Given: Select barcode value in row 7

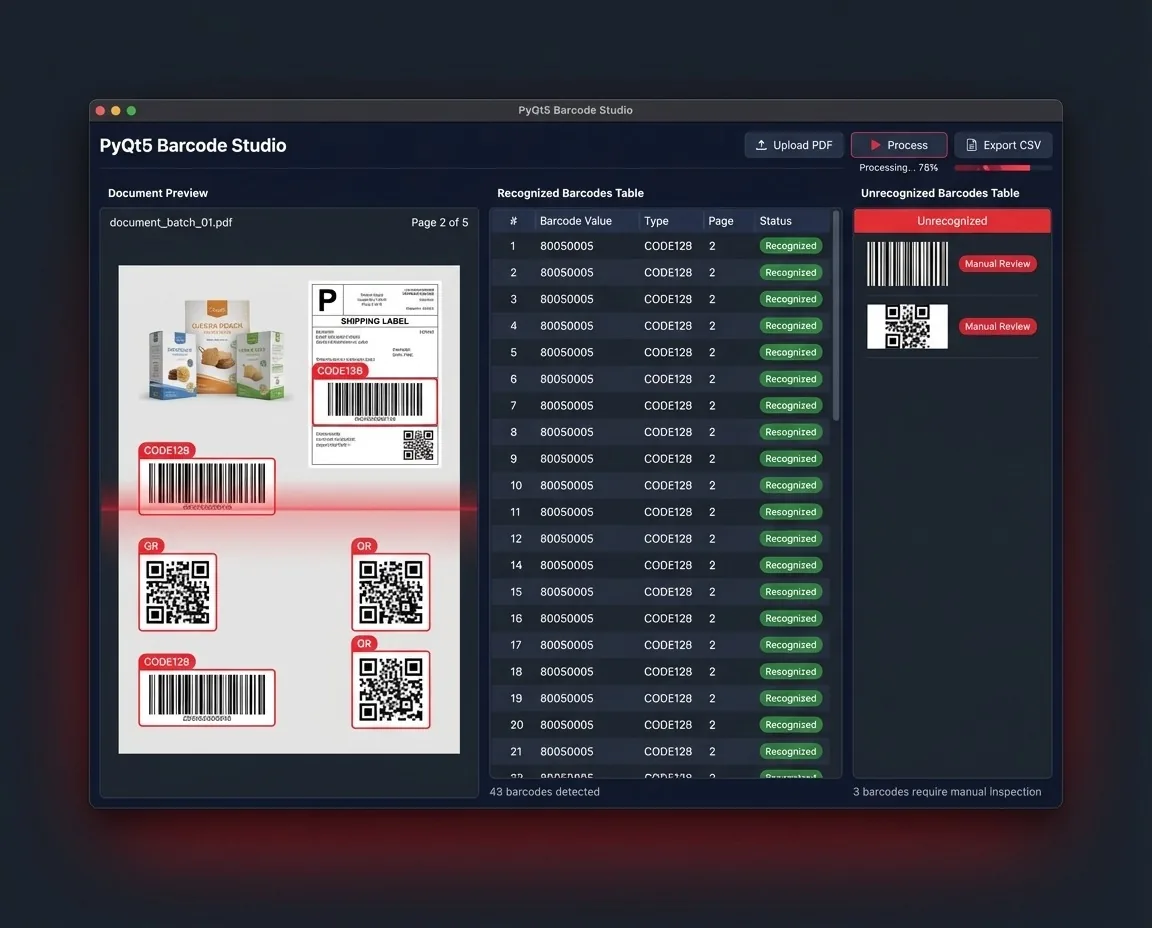Looking at the screenshot, I should pyautogui.click(x=566, y=406).
